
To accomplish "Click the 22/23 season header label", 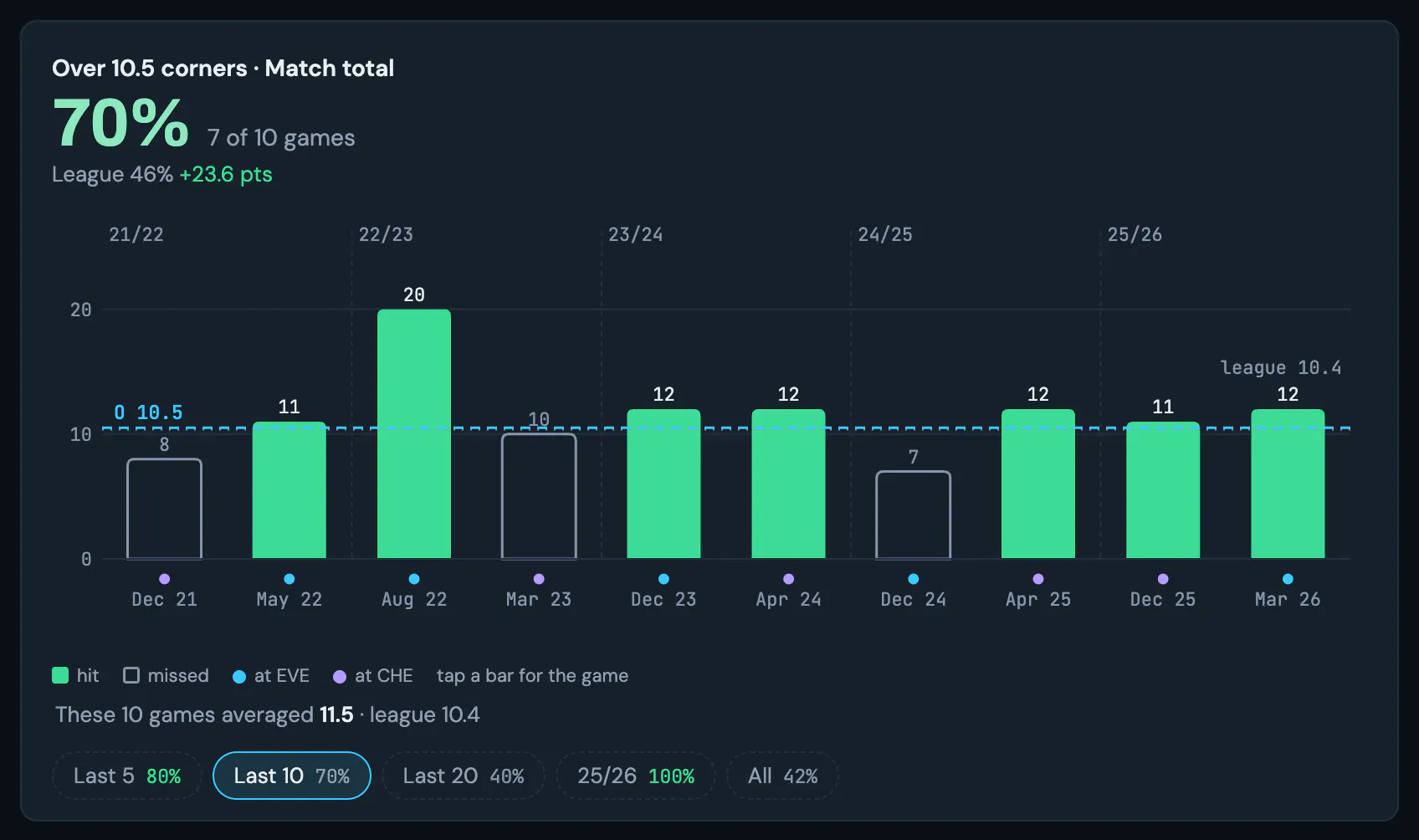I will [x=386, y=234].
